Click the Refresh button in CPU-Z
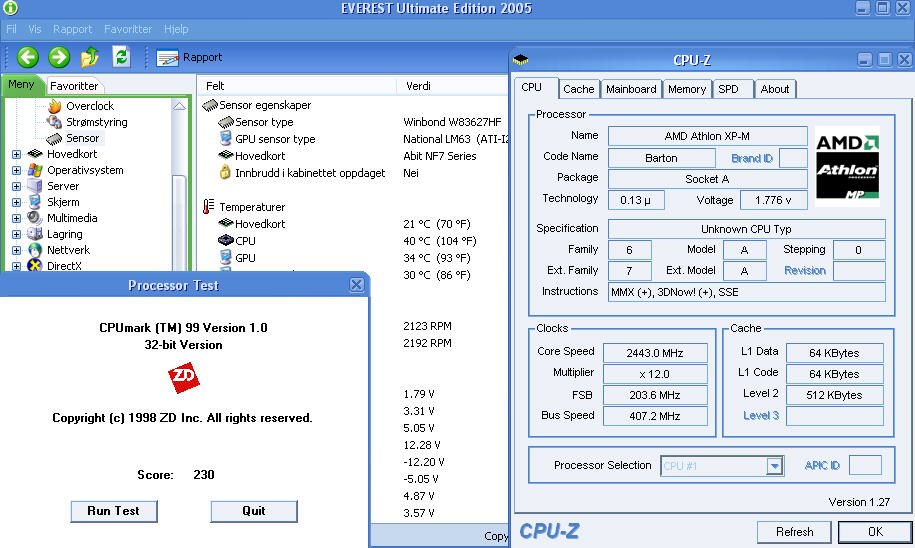Viewport: 915px width, 548px height. (794, 532)
